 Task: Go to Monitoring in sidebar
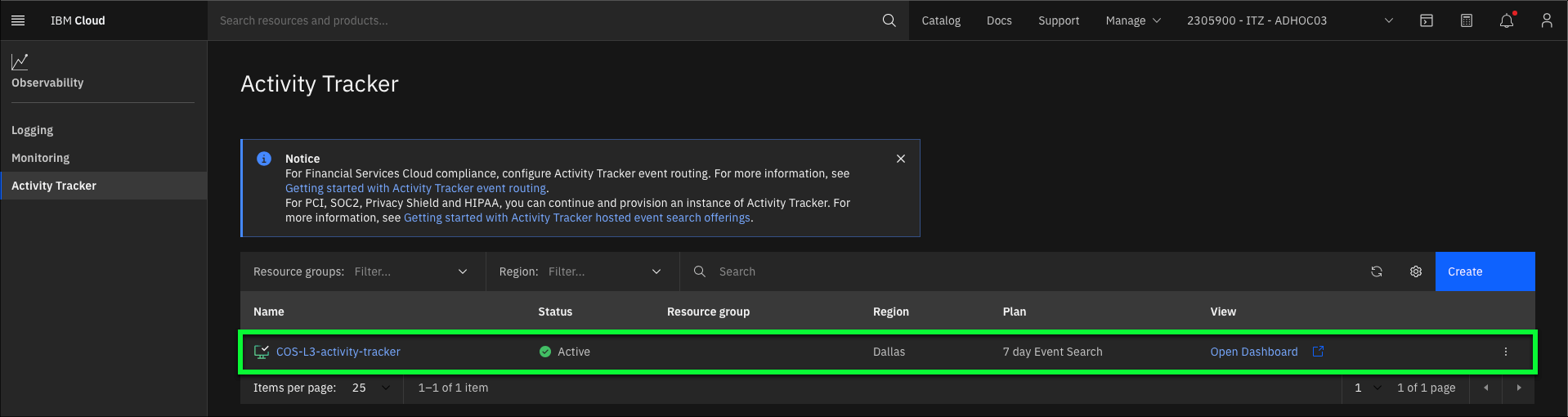[x=40, y=158]
